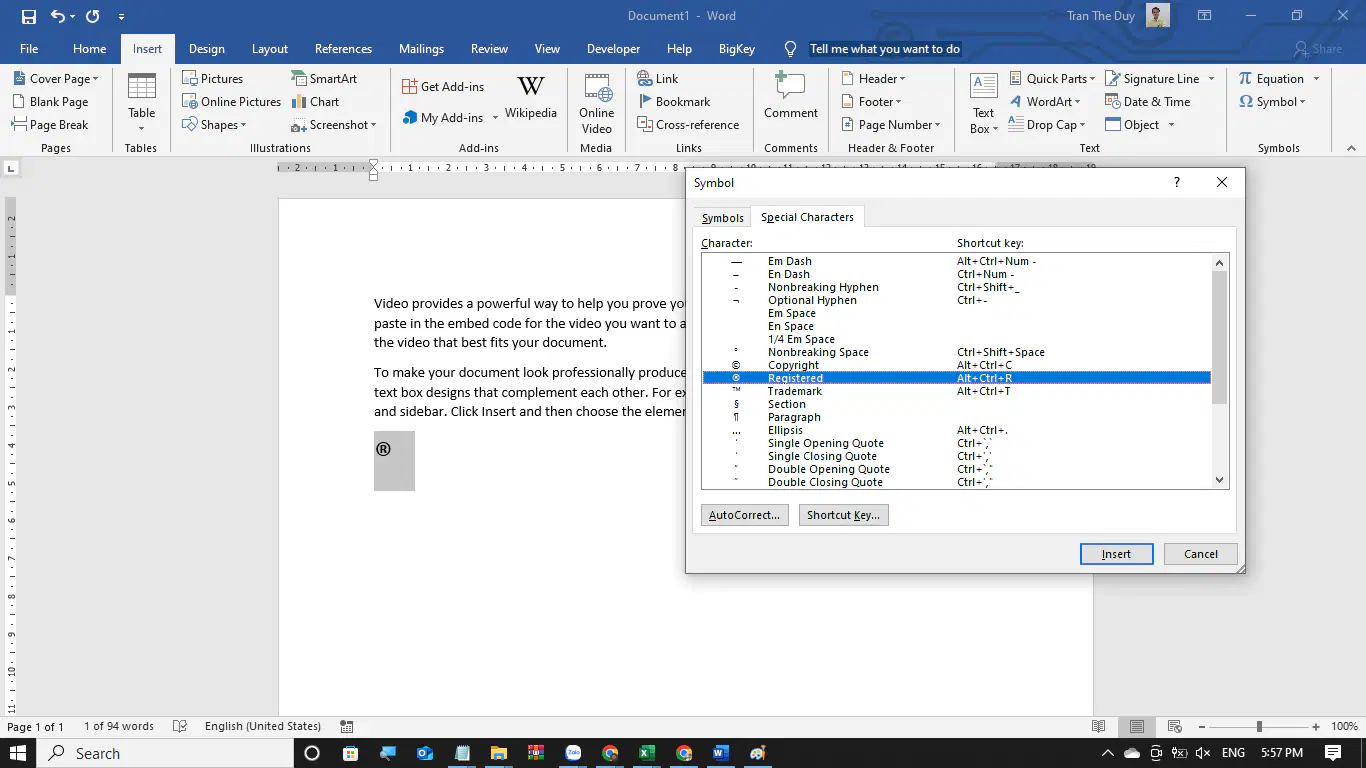
Task: Expand the Header dropdown
Action: [x=872, y=79]
